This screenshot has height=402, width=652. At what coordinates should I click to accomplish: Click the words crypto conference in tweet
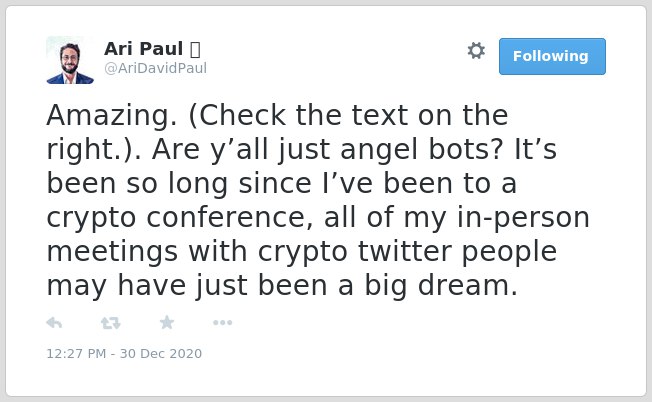tap(180, 218)
